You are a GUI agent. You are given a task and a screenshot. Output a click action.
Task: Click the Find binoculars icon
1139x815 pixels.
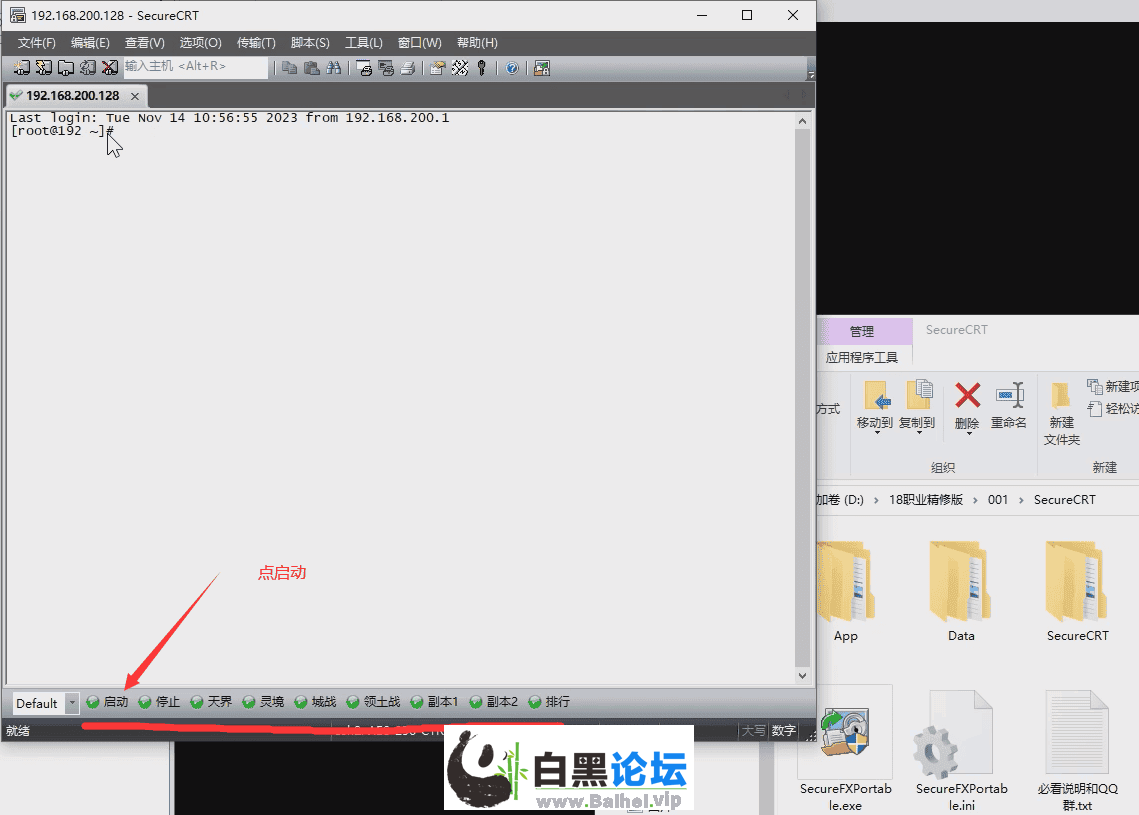(333, 68)
